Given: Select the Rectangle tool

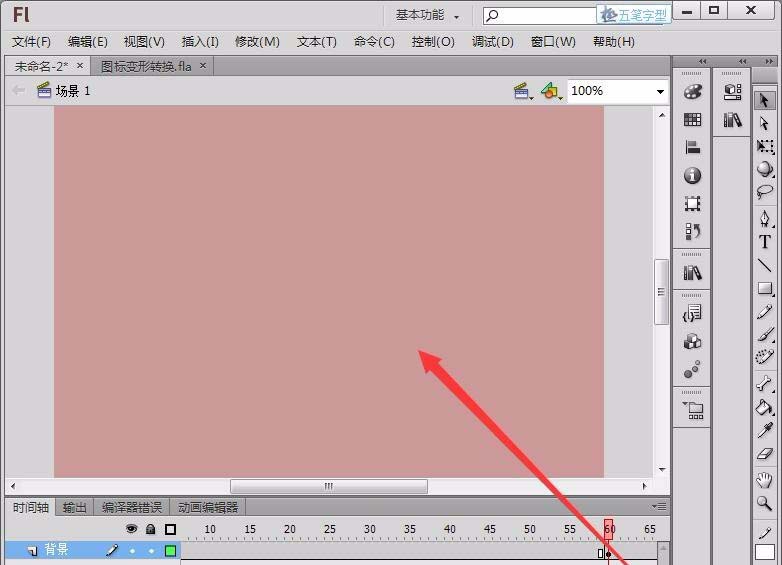Looking at the screenshot, I should point(765,288).
